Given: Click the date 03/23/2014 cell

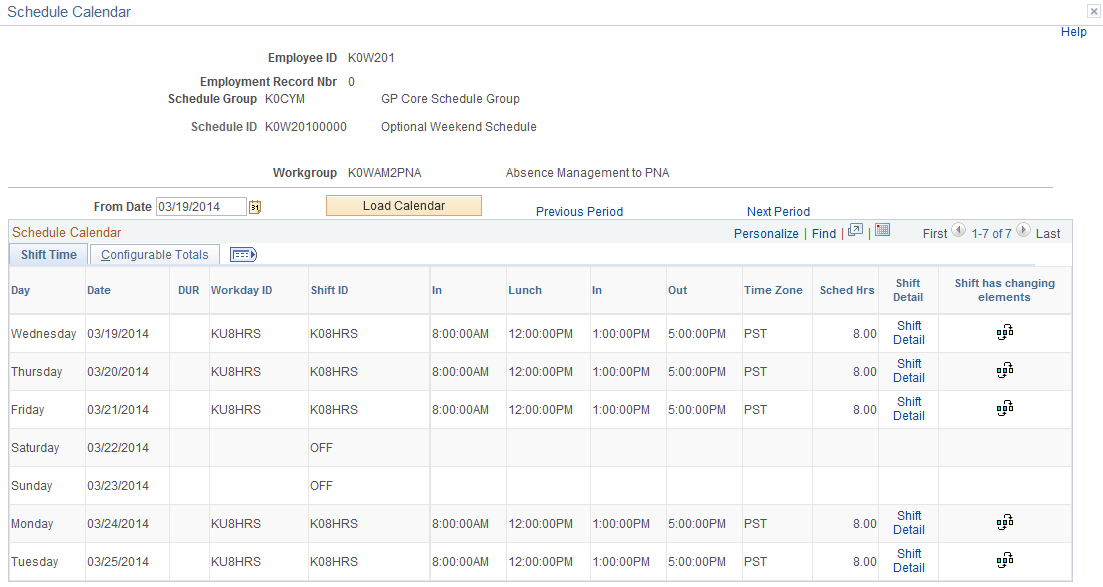Looking at the screenshot, I should (118, 486).
